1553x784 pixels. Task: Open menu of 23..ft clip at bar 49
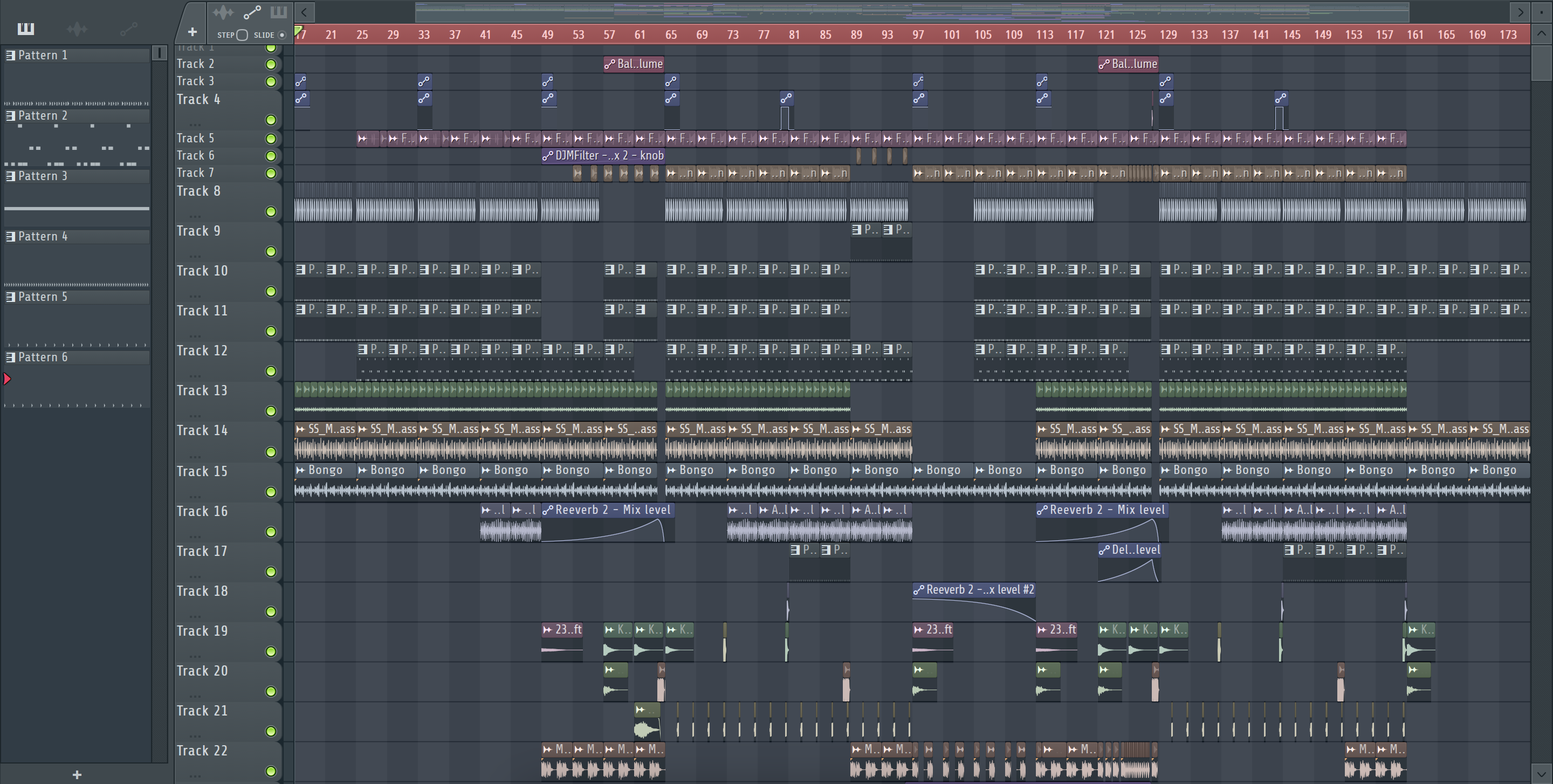pyautogui.click(x=547, y=630)
